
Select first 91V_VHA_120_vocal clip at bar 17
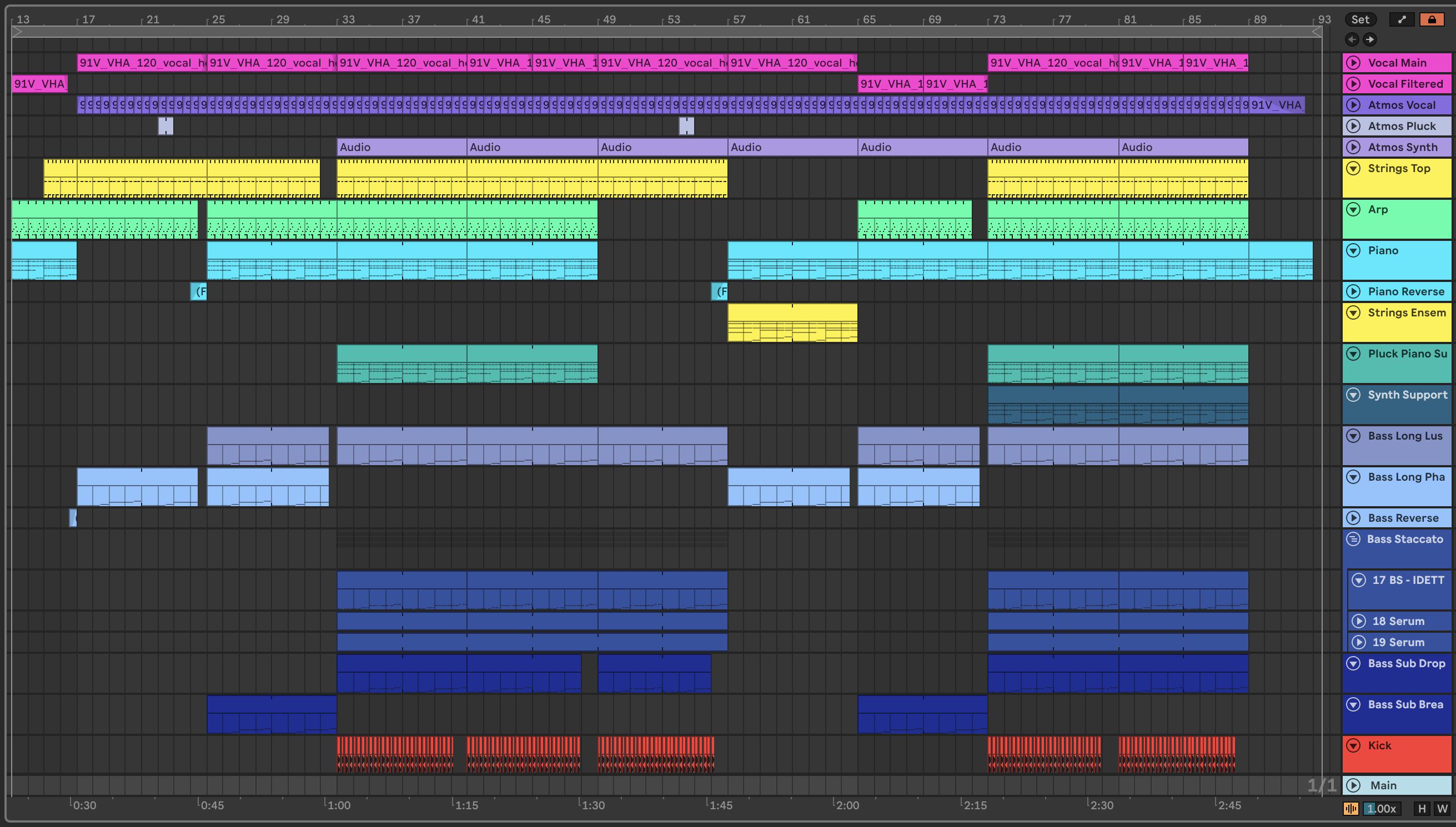[142, 63]
